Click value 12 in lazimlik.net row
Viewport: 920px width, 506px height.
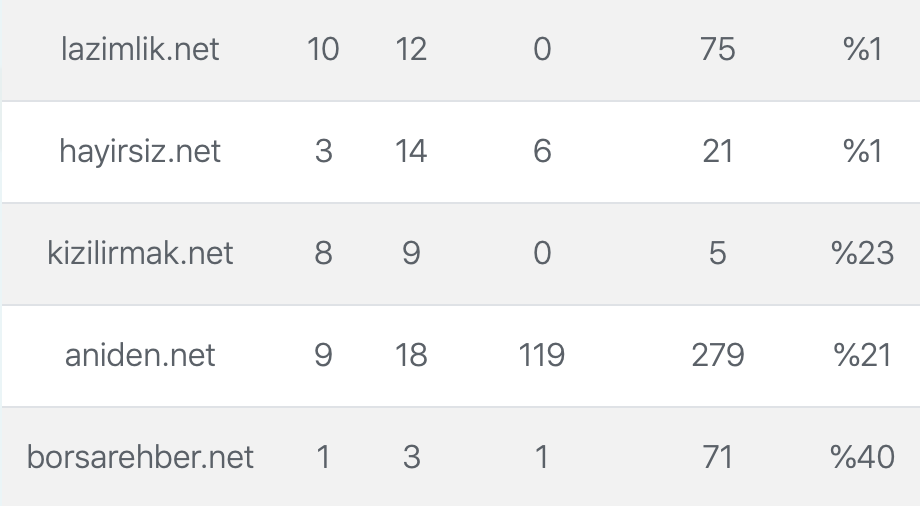tap(411, 49)
